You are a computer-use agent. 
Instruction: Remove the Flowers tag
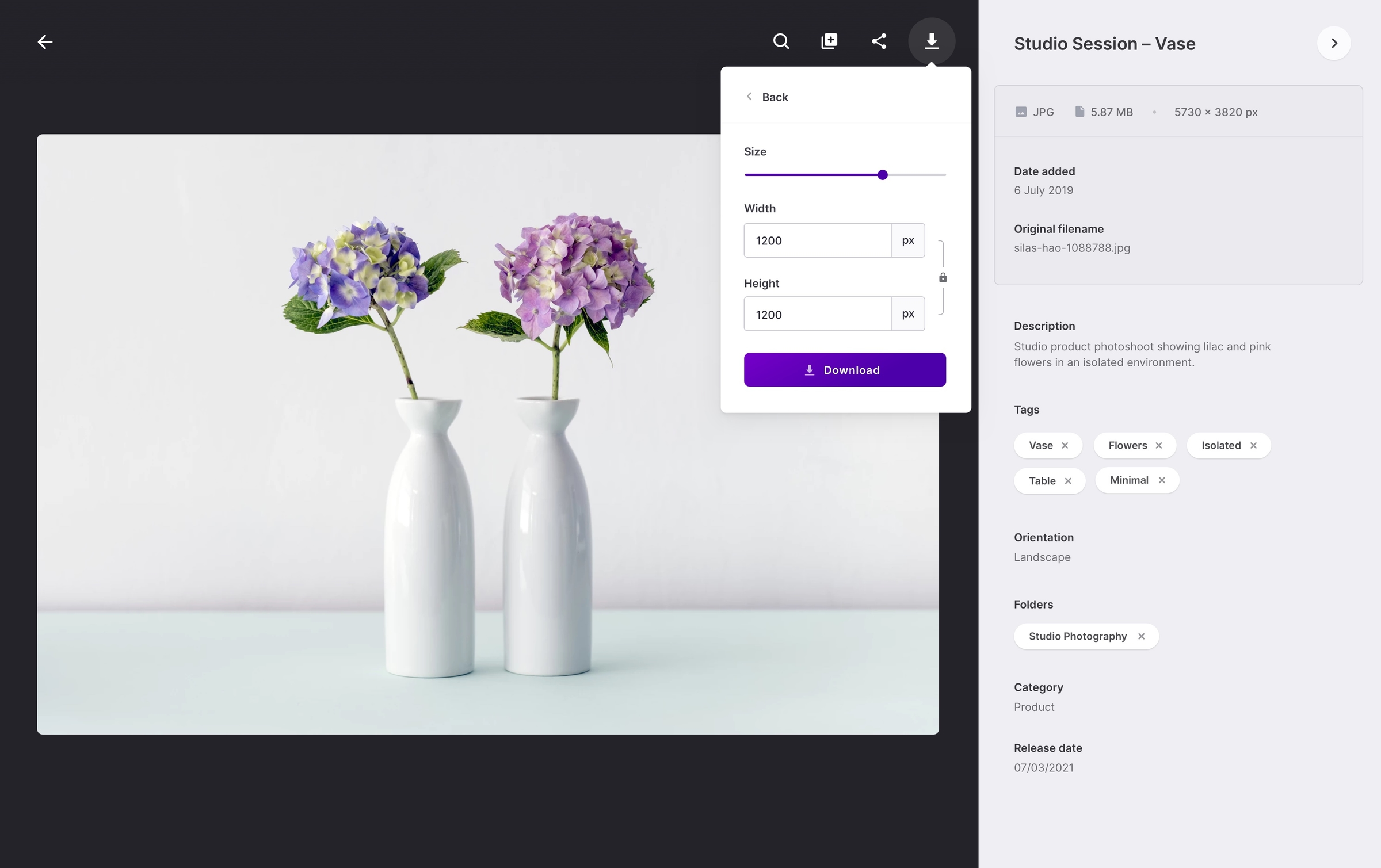tap(1159, 445)
